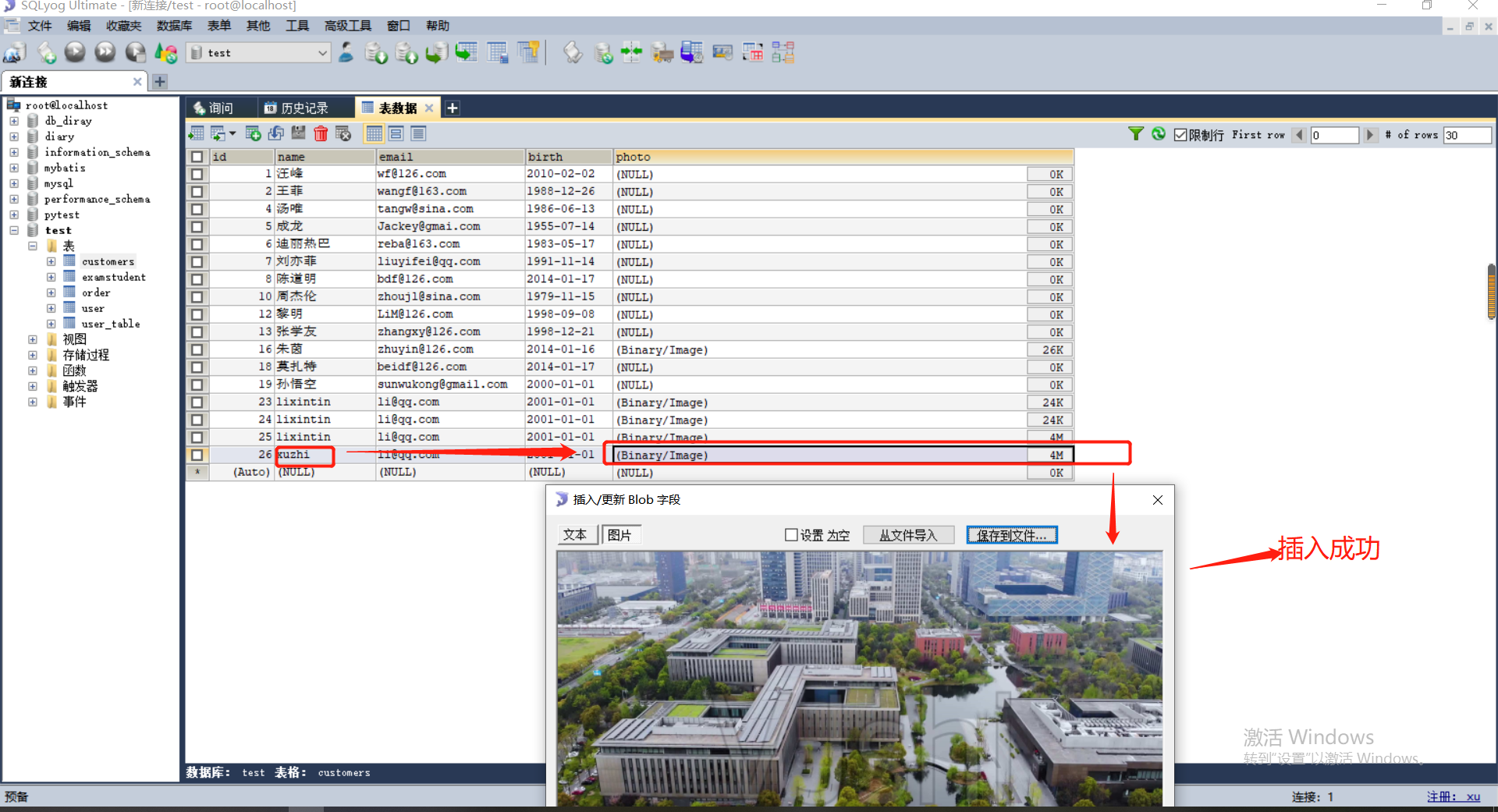The image size is (1498, 812).
Task: Click the next page arrow beside First row
Action: (x=1369, y=135)
